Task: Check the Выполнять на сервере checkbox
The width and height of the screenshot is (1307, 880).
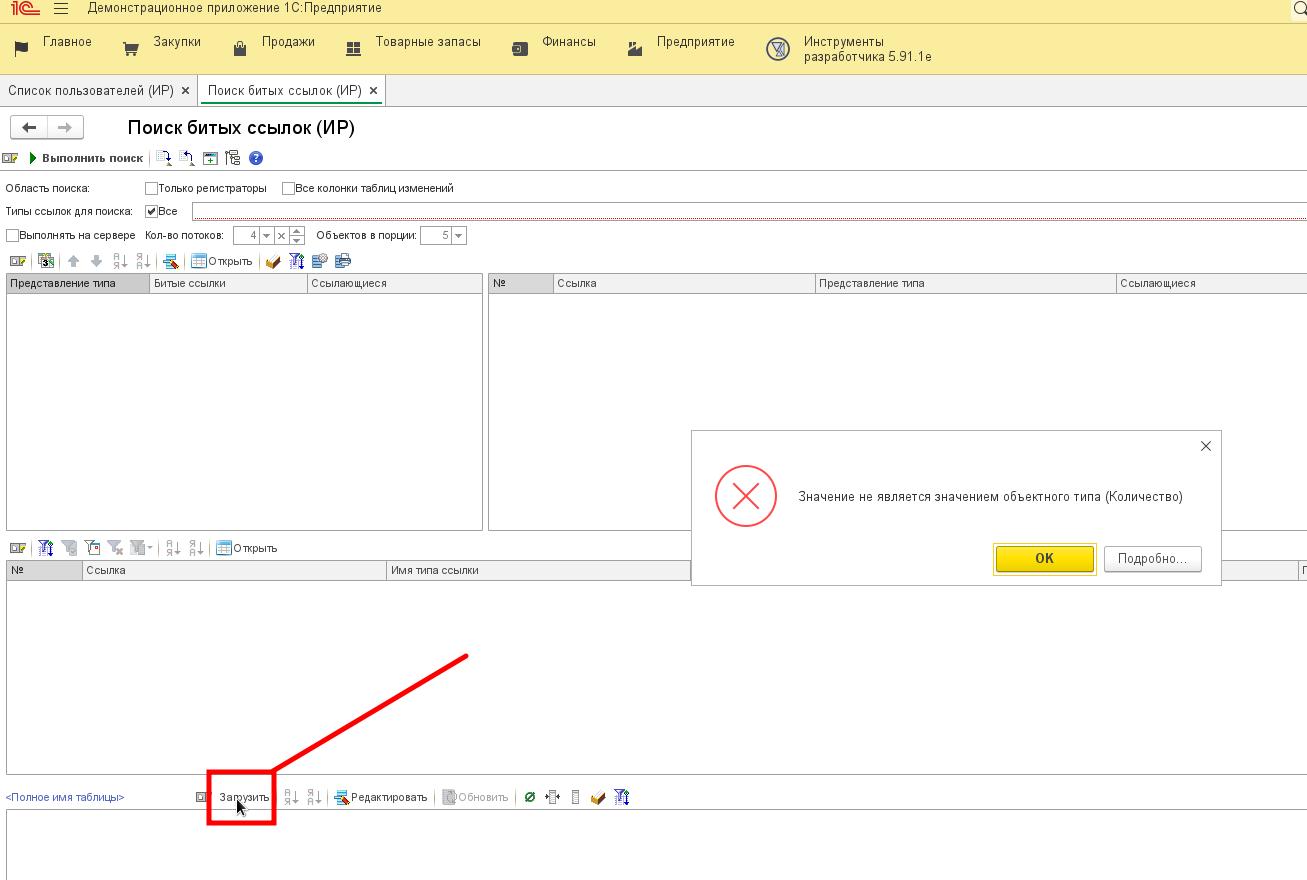Action: click(x=13, y=236)
